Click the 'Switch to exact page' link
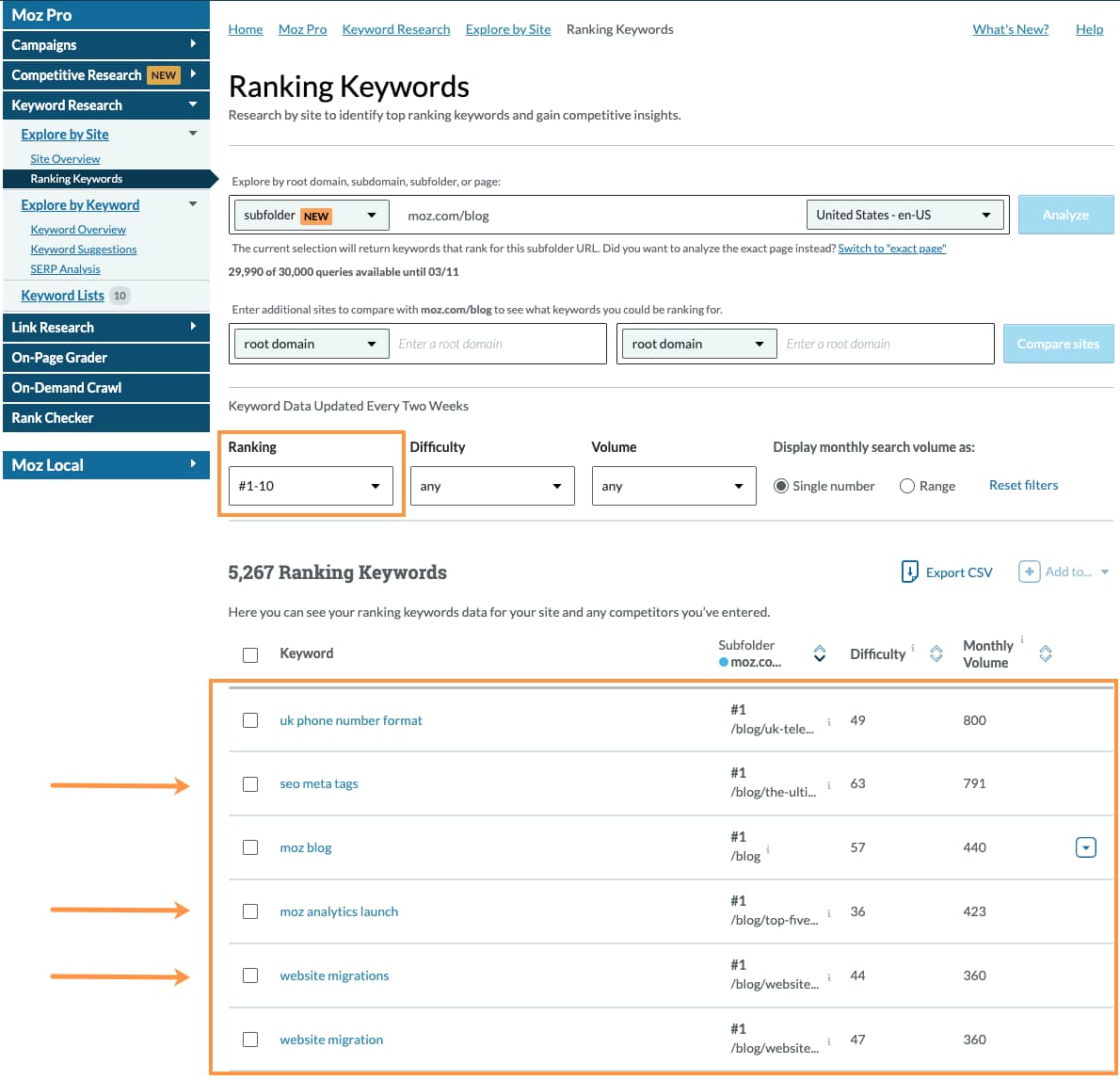Screen dimensions: 1120x1080 click(891, 248)
